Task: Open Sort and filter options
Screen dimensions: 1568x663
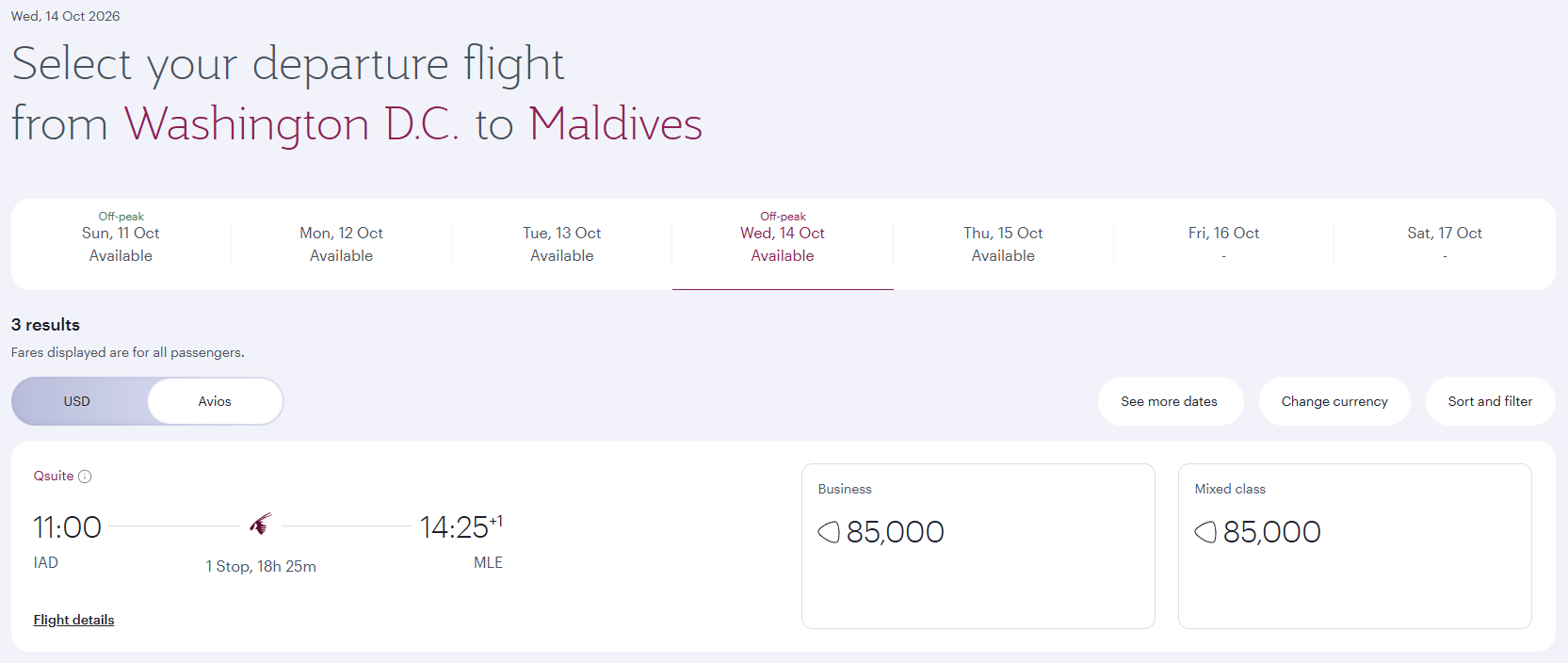Action: [x=1490, y=401]
